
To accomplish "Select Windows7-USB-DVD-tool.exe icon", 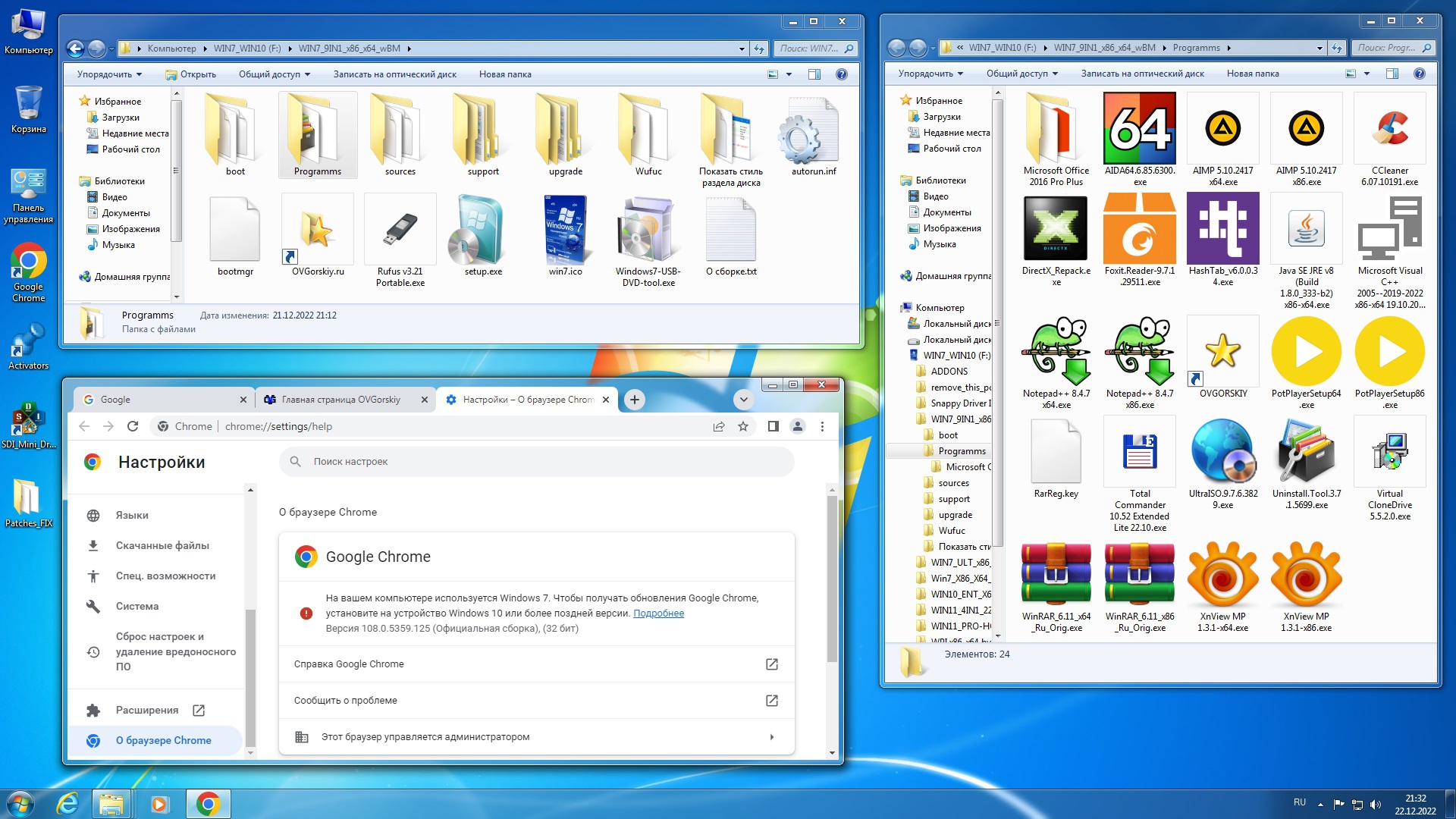I will 648,229.
